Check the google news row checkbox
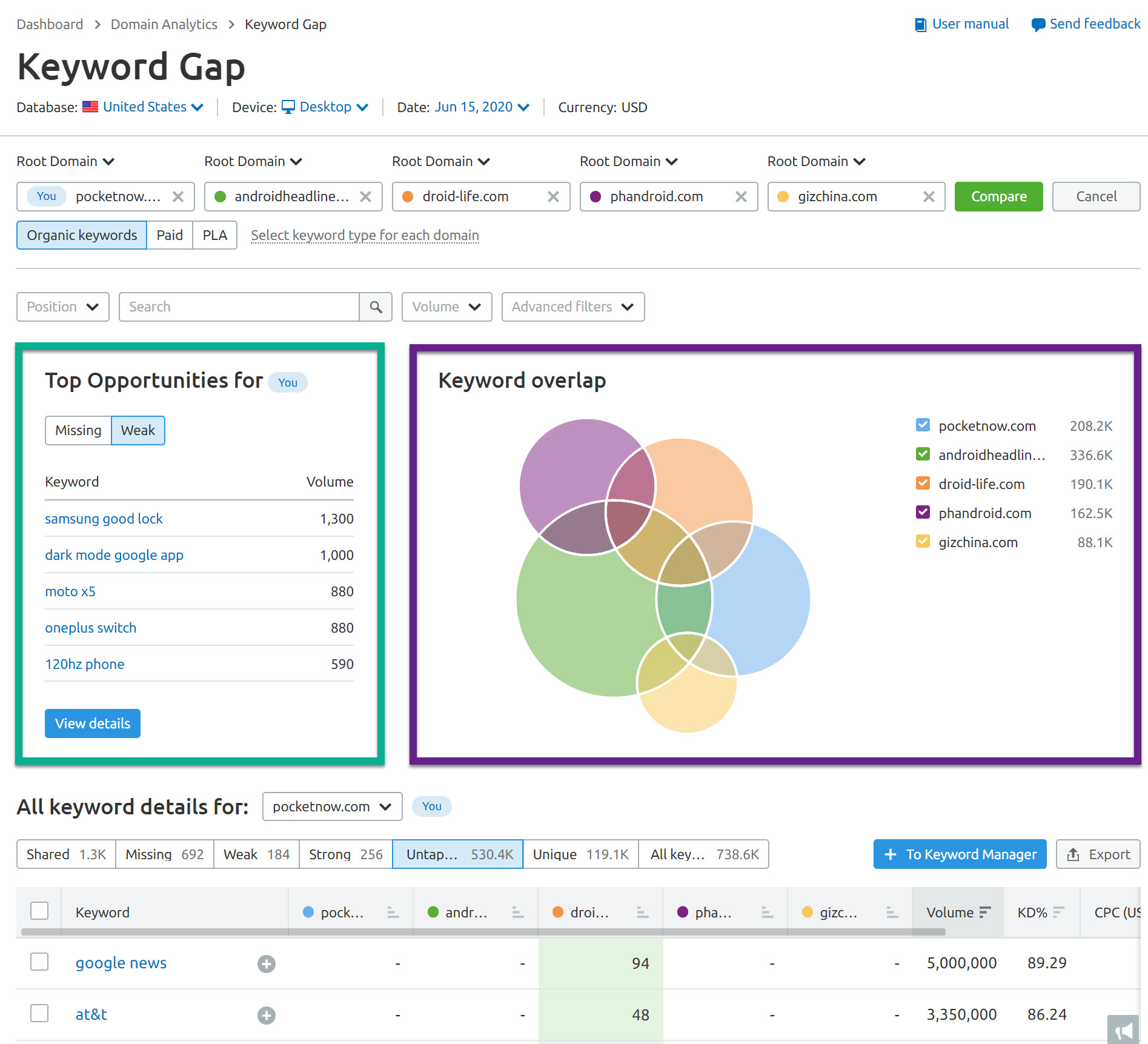1148x1044 pixels. tap(39, 962)
